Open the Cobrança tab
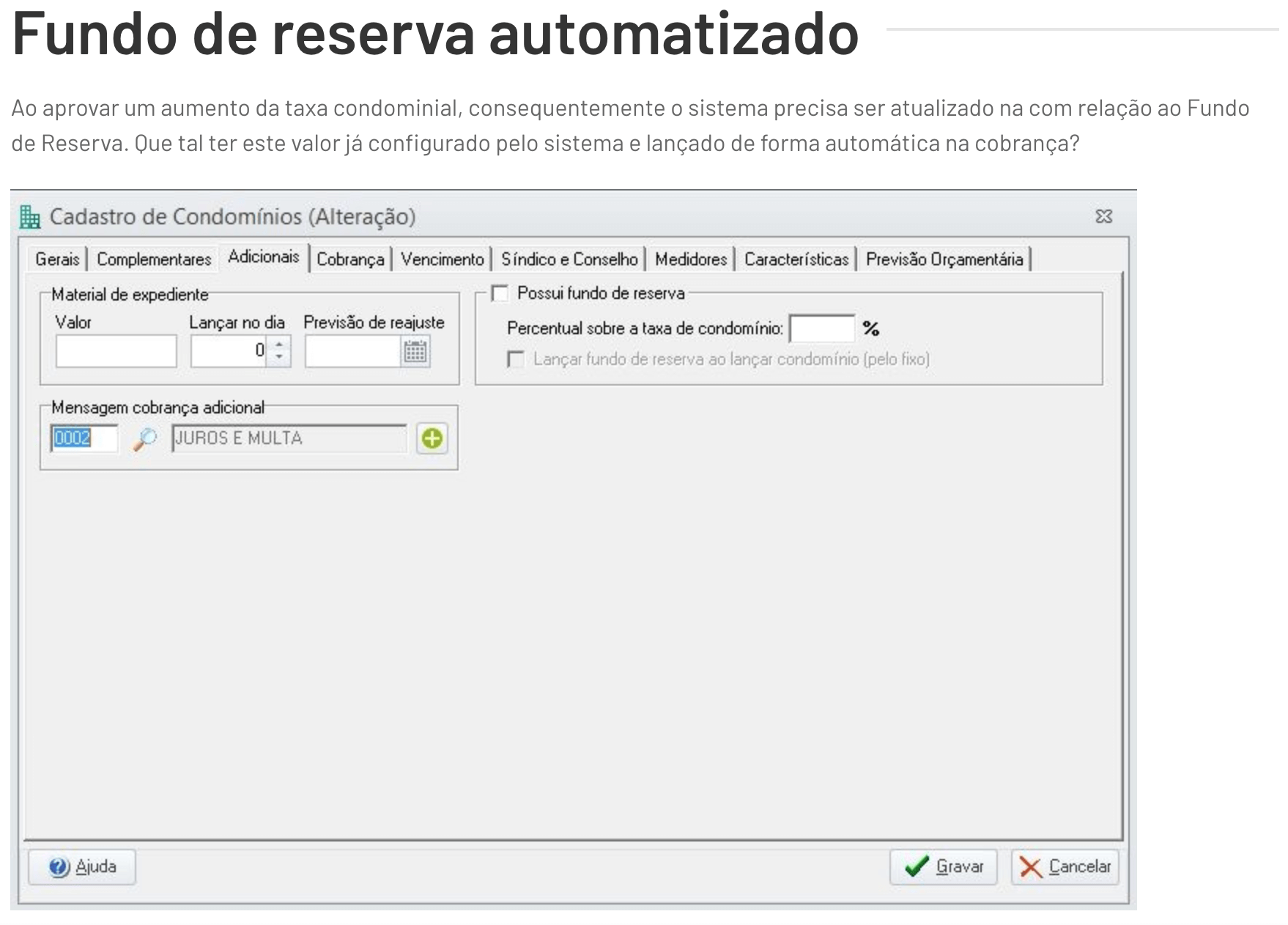Image resolution: width=1288 pixels, height=925 pixels. pos(350,259)
